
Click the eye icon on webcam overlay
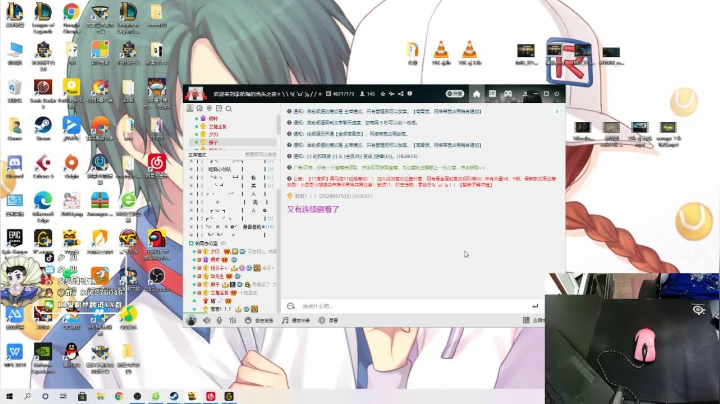point(699,310)
